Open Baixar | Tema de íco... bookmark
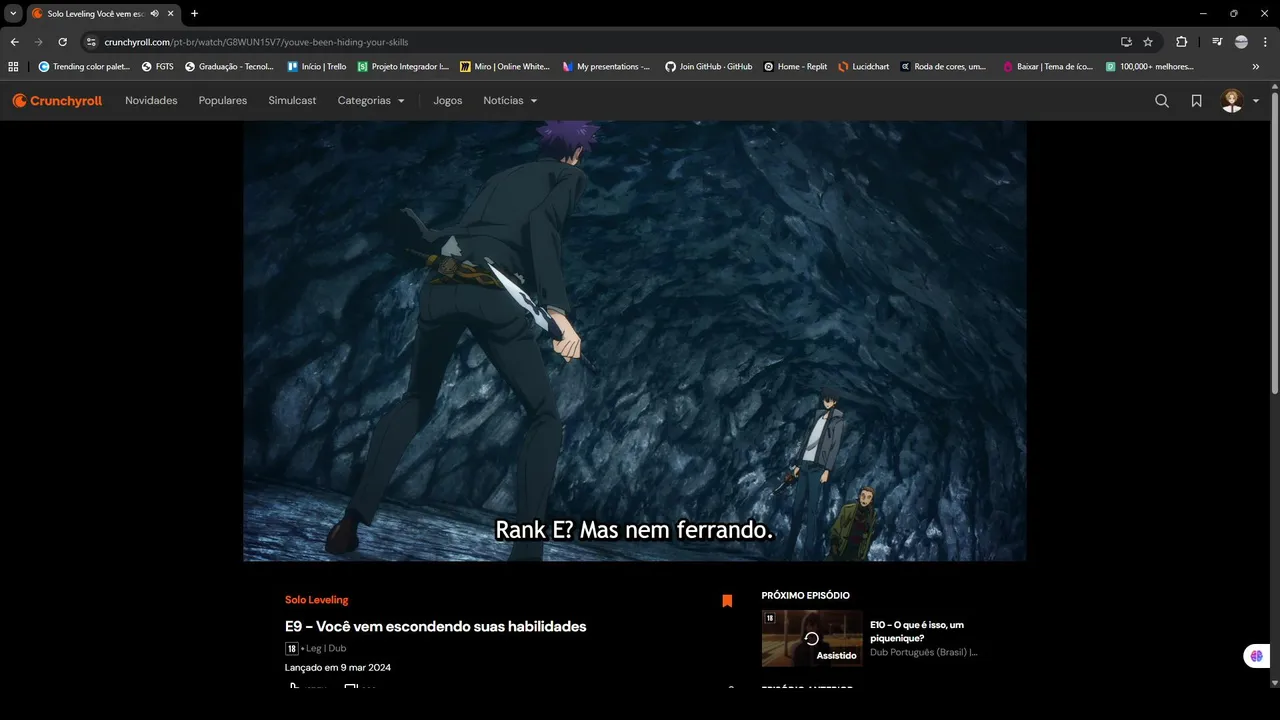This screenshot has width=1280, height=720. tap(1048, 67)
